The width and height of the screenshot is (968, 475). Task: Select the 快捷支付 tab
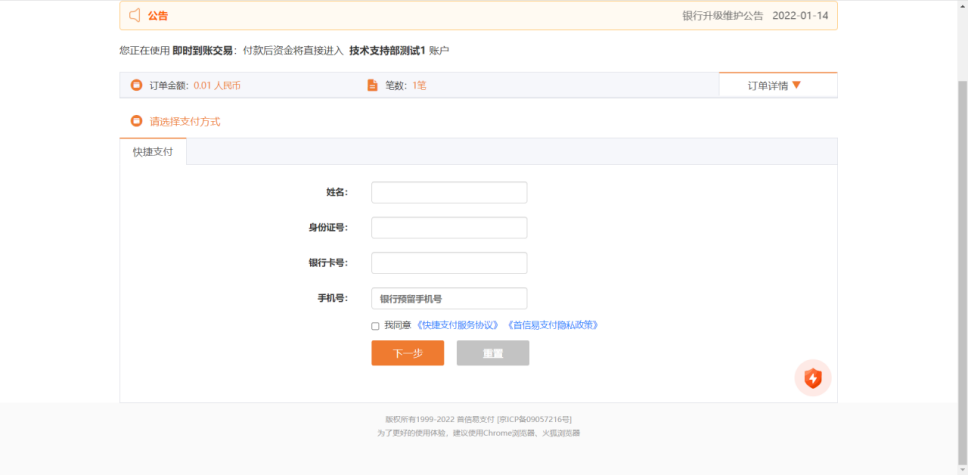(152, 151)
